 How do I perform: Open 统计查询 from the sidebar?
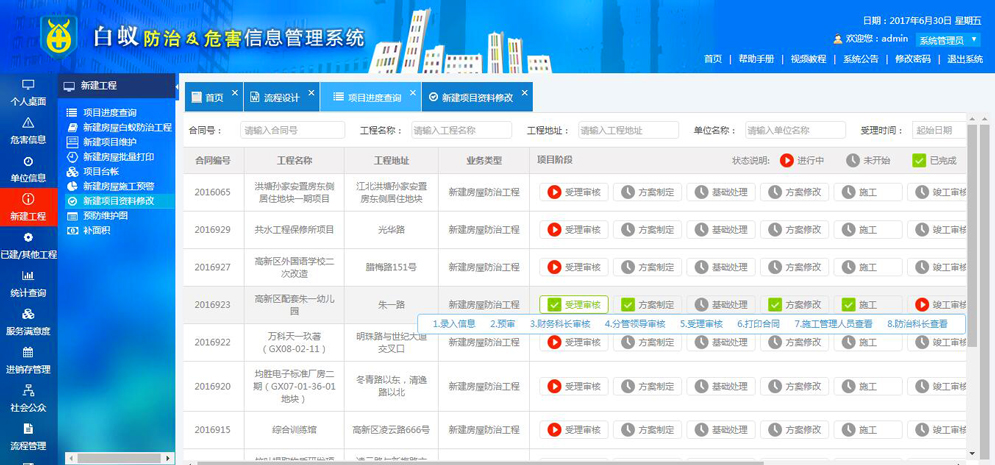click(28, 284)
